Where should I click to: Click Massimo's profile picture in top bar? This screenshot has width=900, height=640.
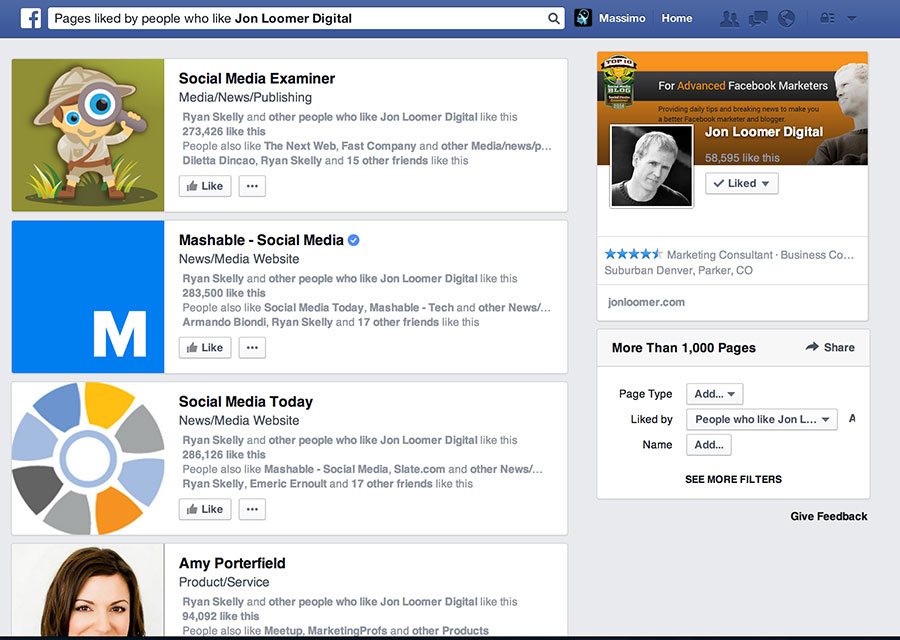point(583,18)
